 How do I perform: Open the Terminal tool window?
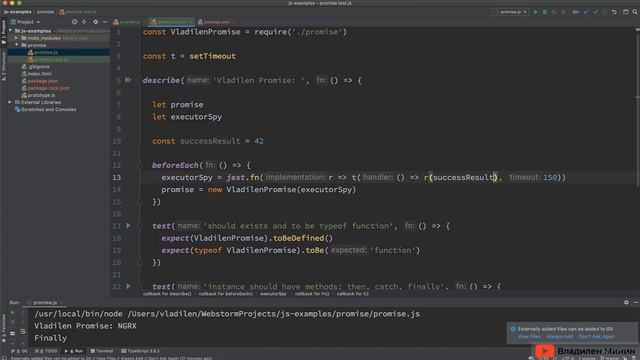(102, 351)
